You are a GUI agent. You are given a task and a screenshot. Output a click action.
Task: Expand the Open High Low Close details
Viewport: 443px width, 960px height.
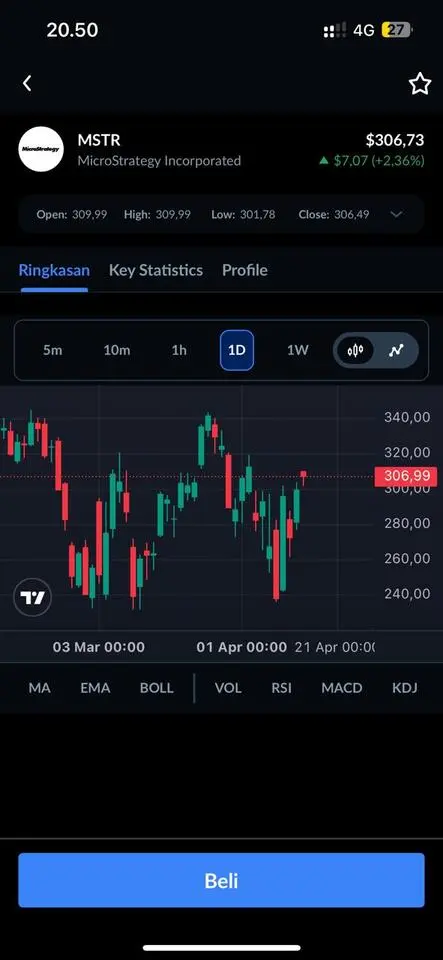396,214
